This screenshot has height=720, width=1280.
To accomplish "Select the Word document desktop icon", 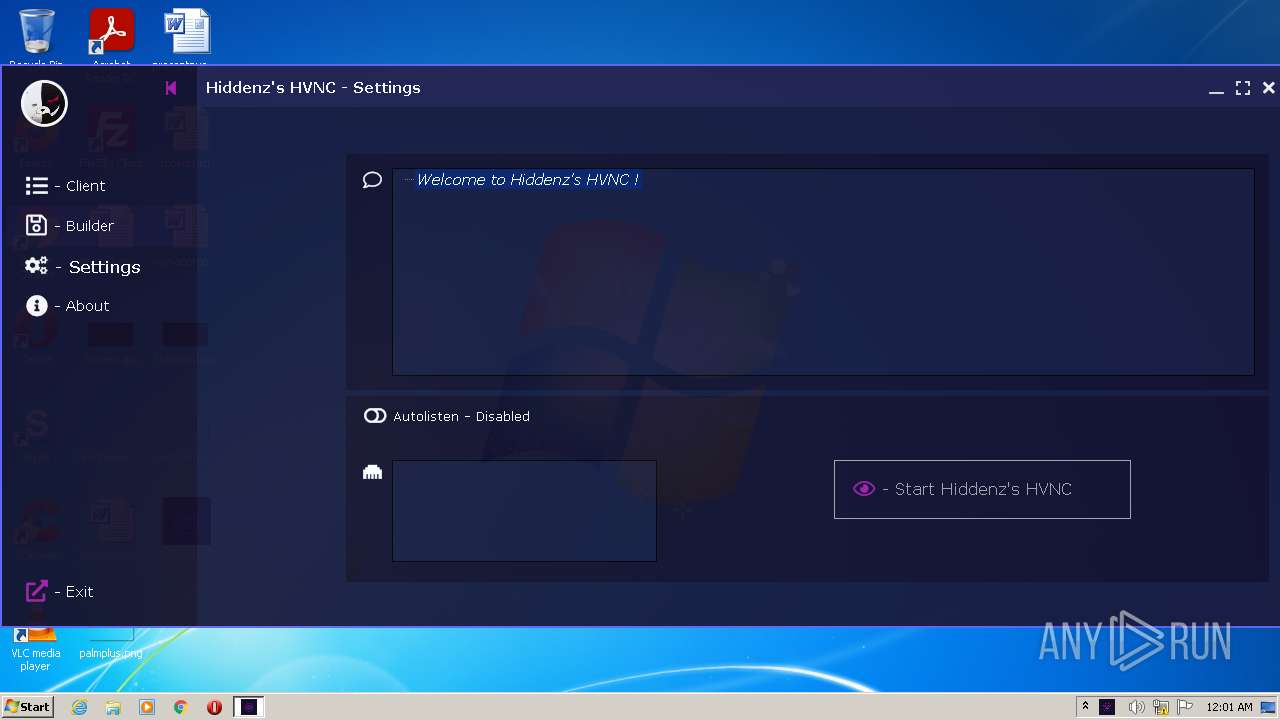I will coord(187,37).
